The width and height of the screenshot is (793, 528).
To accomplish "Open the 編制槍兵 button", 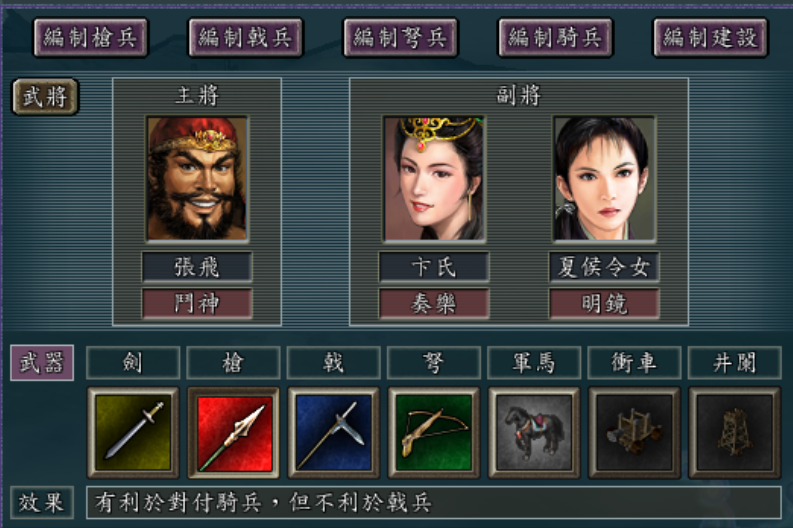I will coord(91,37).
